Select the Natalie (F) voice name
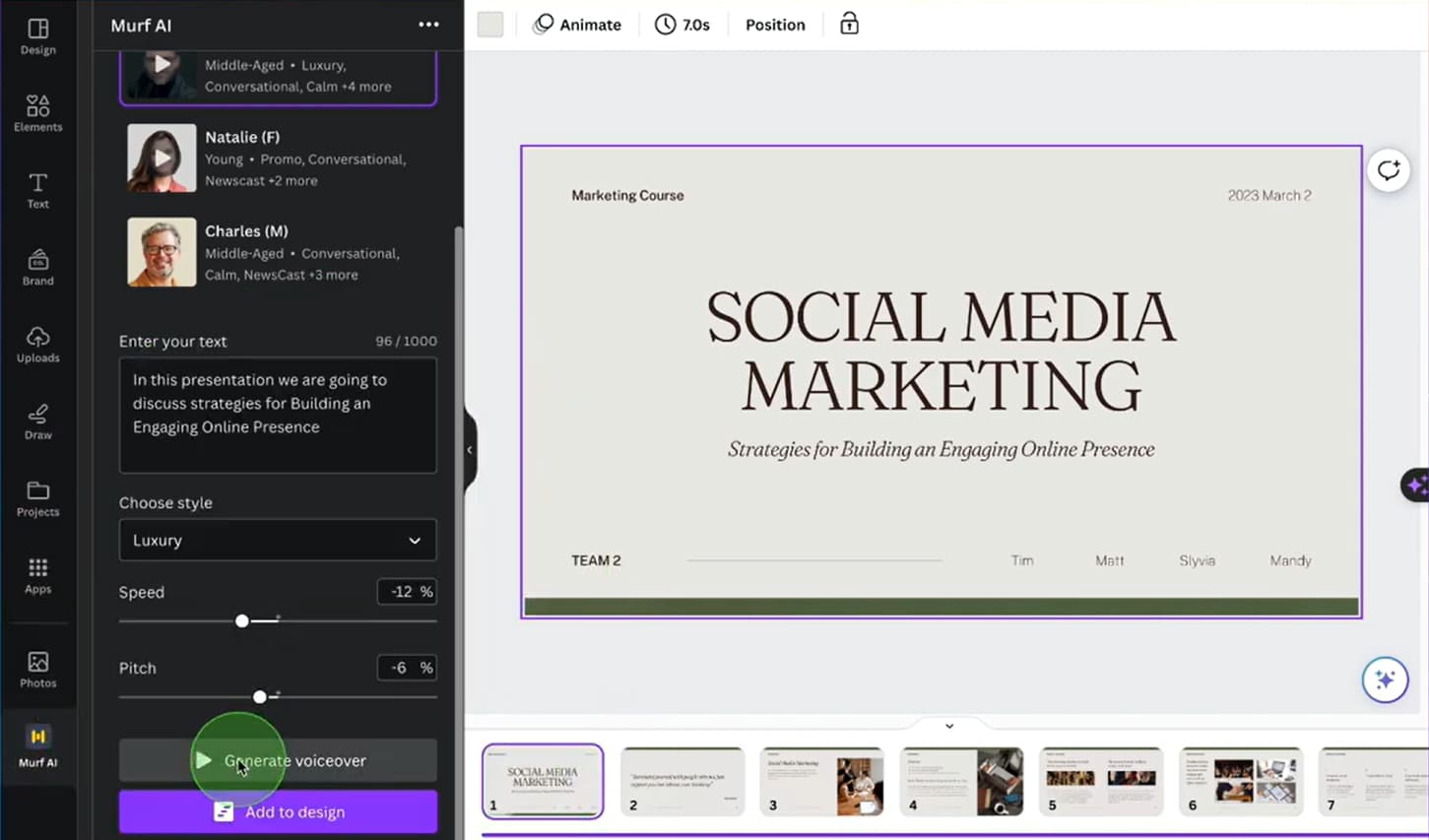This screenshot has width=1429, height=840. 242,137
